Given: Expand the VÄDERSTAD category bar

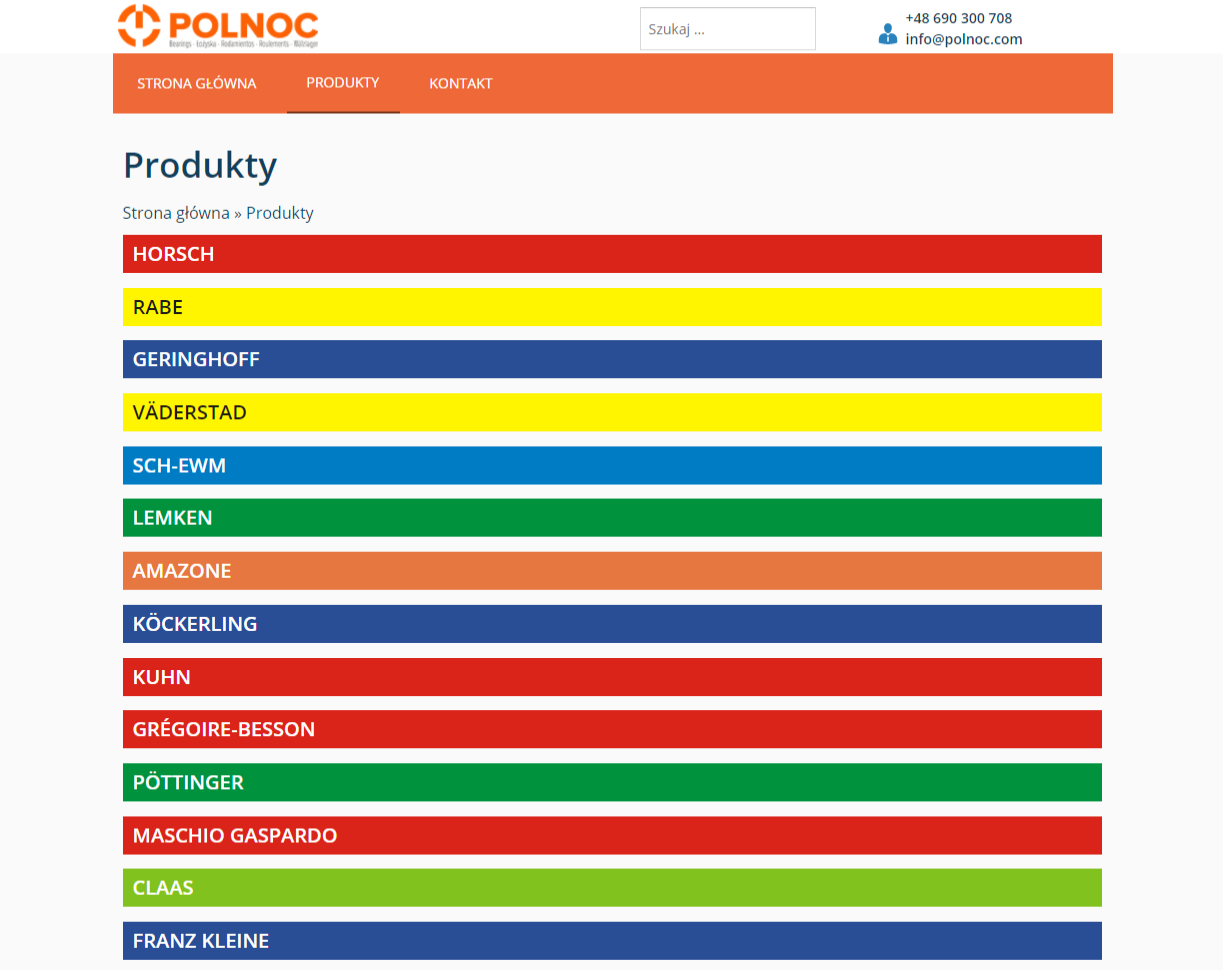Looking at the screenshot, I should coord(612,412).
